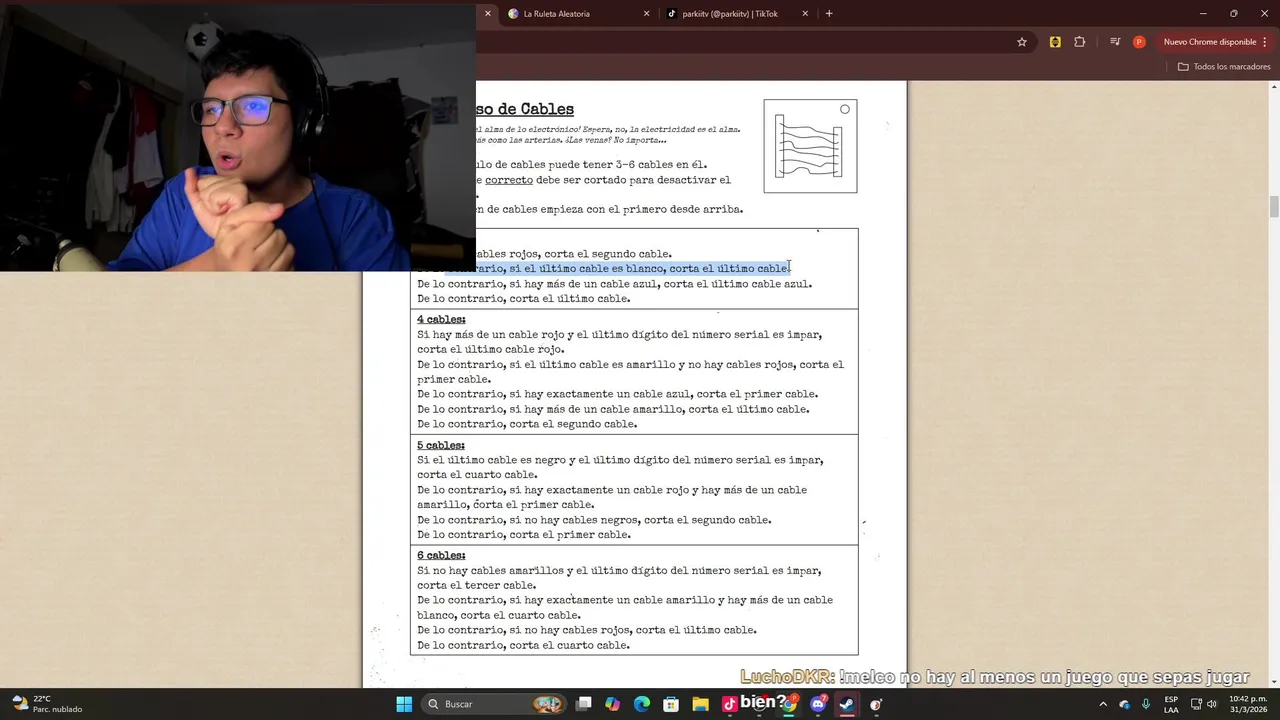Open Google Chrome taskbar icon

(788, 704)
